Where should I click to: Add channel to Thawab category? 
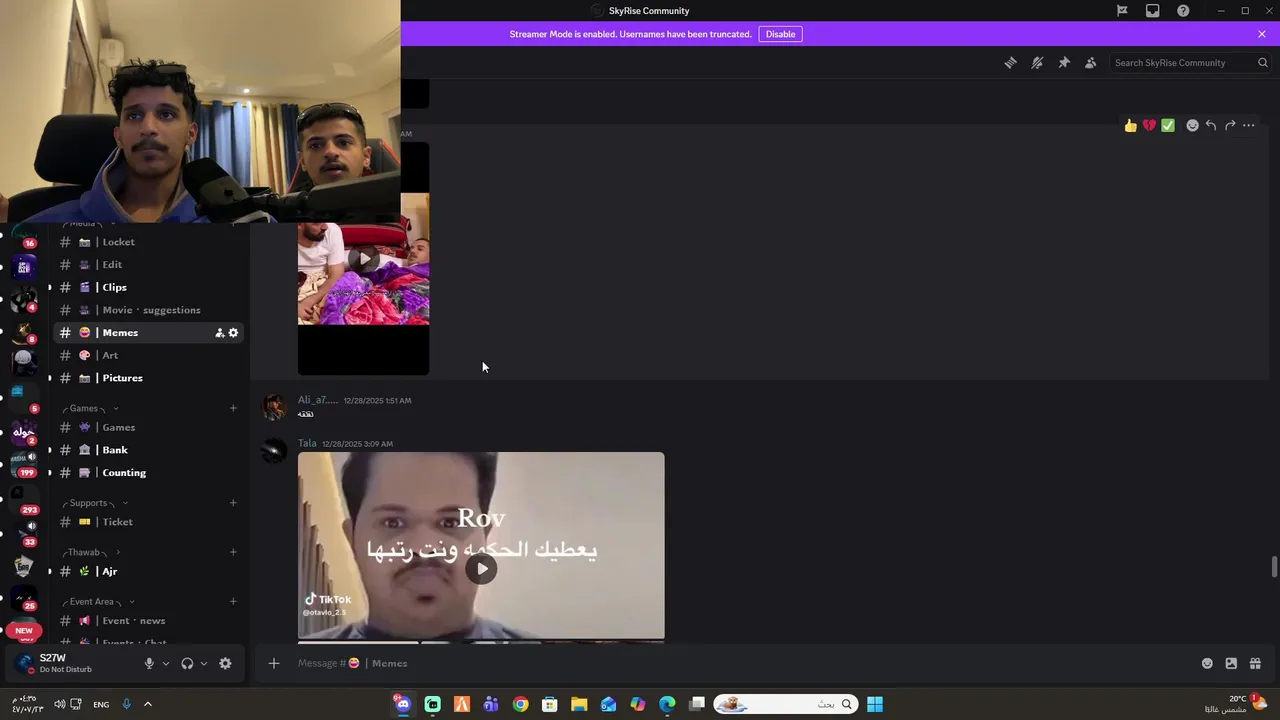233,552
